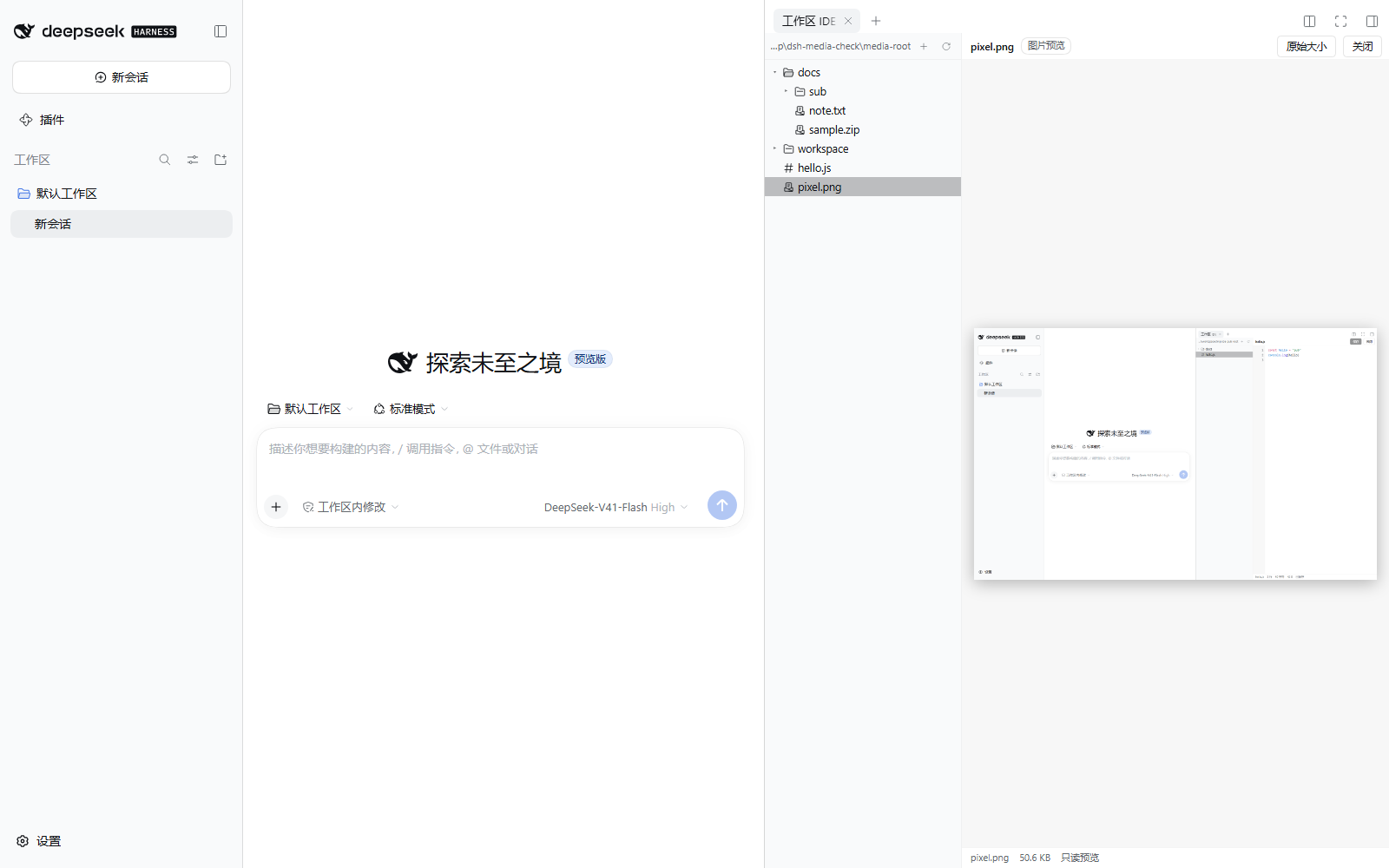Collapse the left sidebar panel icon
Screen dimensions: 1389x868
pyautogui.click(x=221, y=31)
